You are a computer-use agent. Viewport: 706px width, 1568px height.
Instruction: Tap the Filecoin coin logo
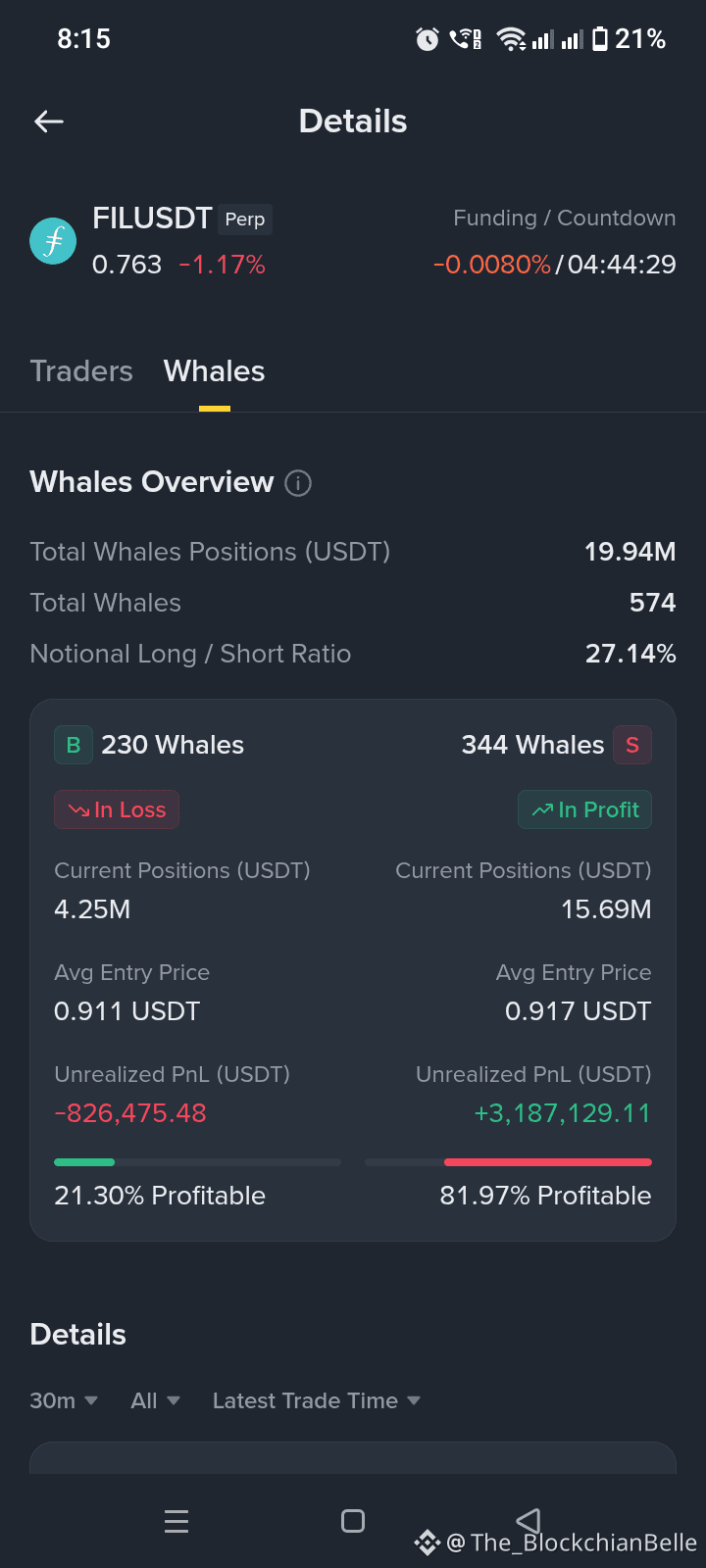click(53, 241)
